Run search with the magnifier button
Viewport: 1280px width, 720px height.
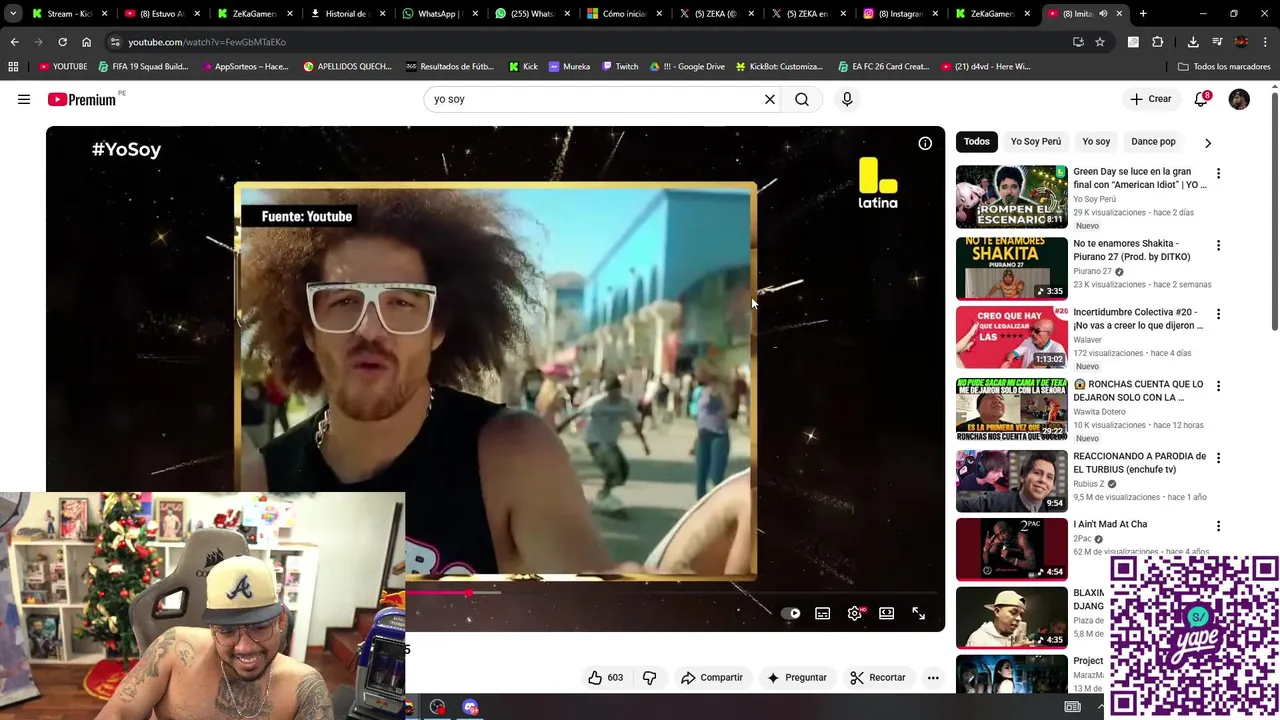pyautogui.click(x=802, y=99)
